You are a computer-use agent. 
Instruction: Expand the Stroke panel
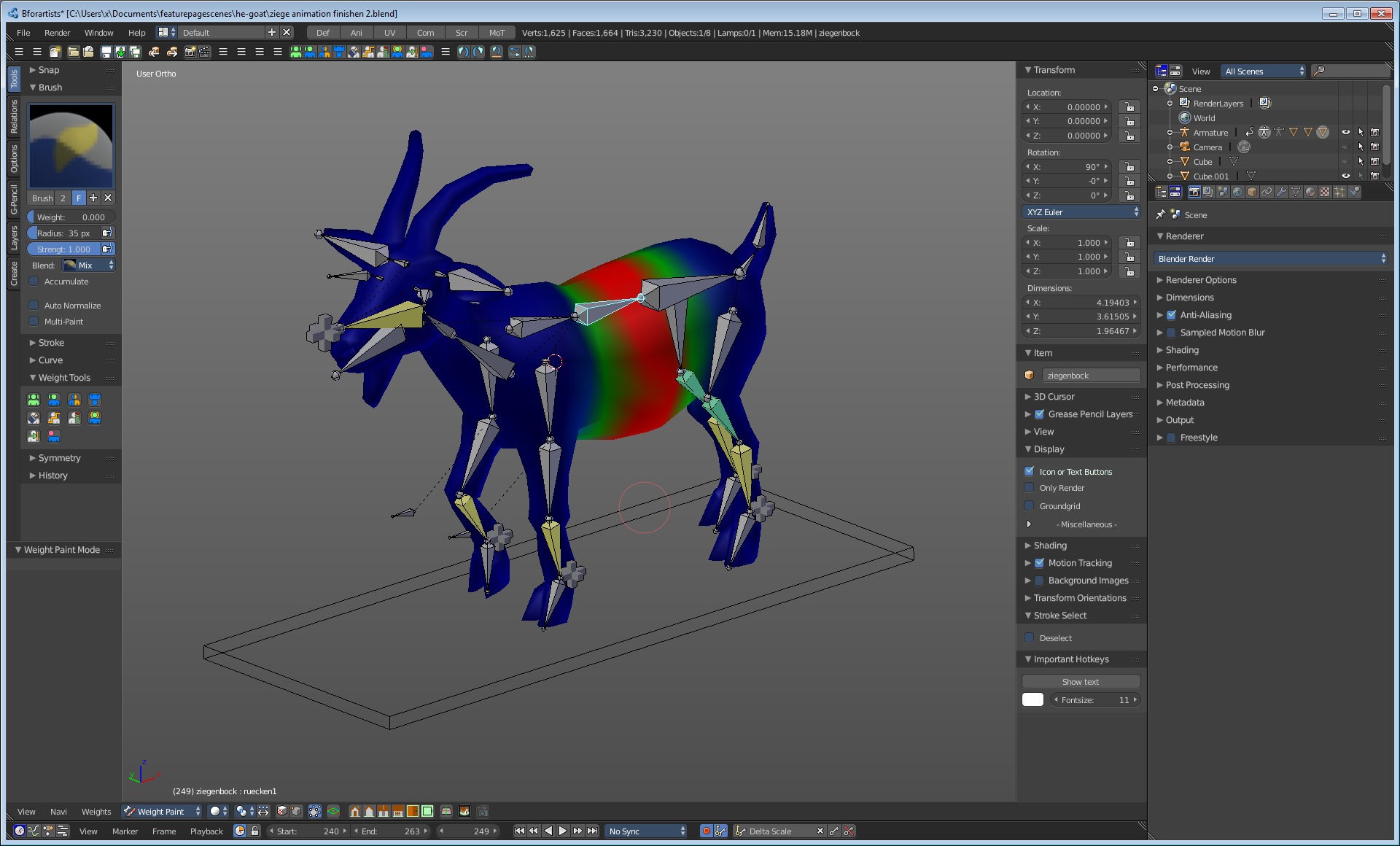click(x=51, y=343)
